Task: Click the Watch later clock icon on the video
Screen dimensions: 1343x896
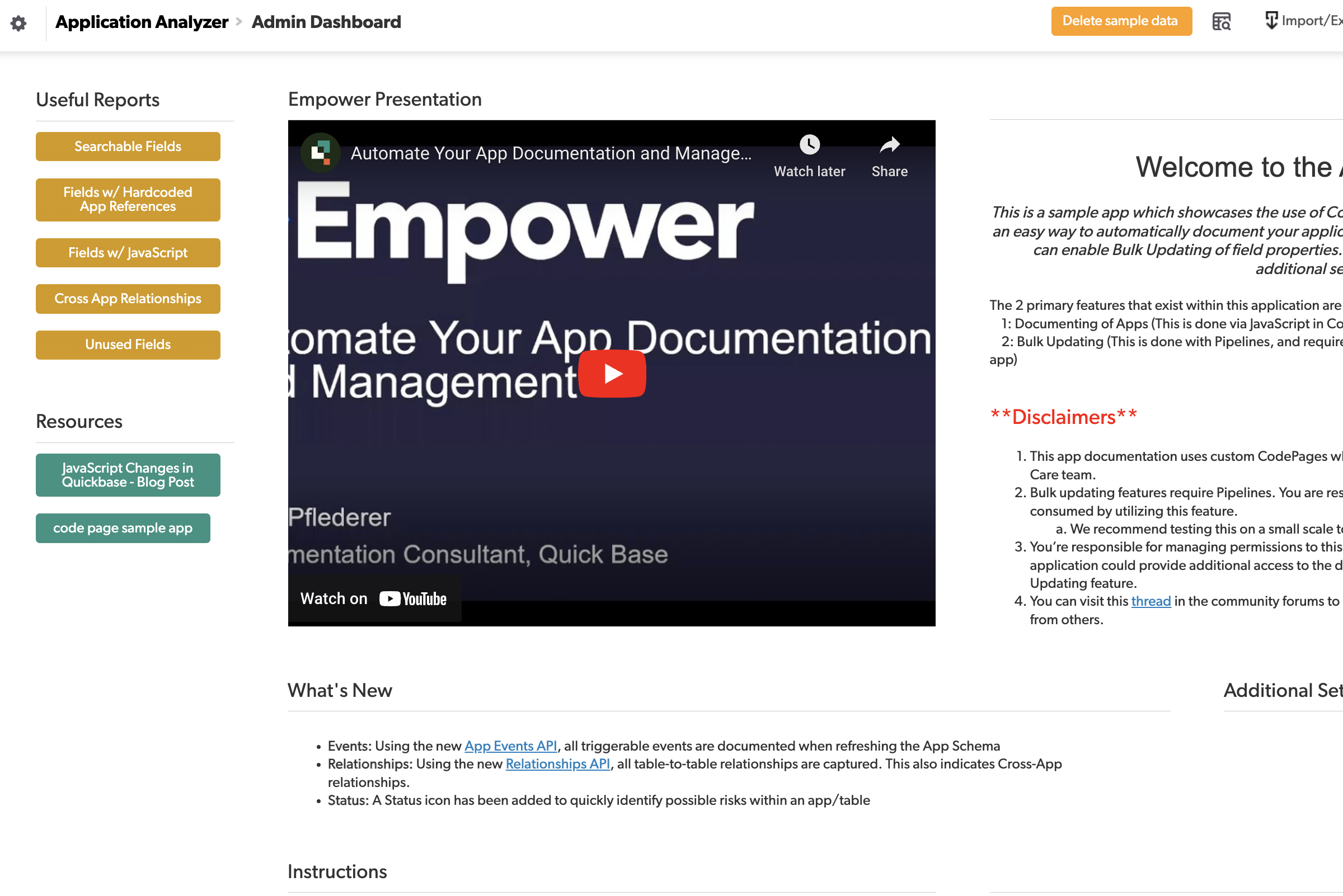Action: (x=809, y=144)
